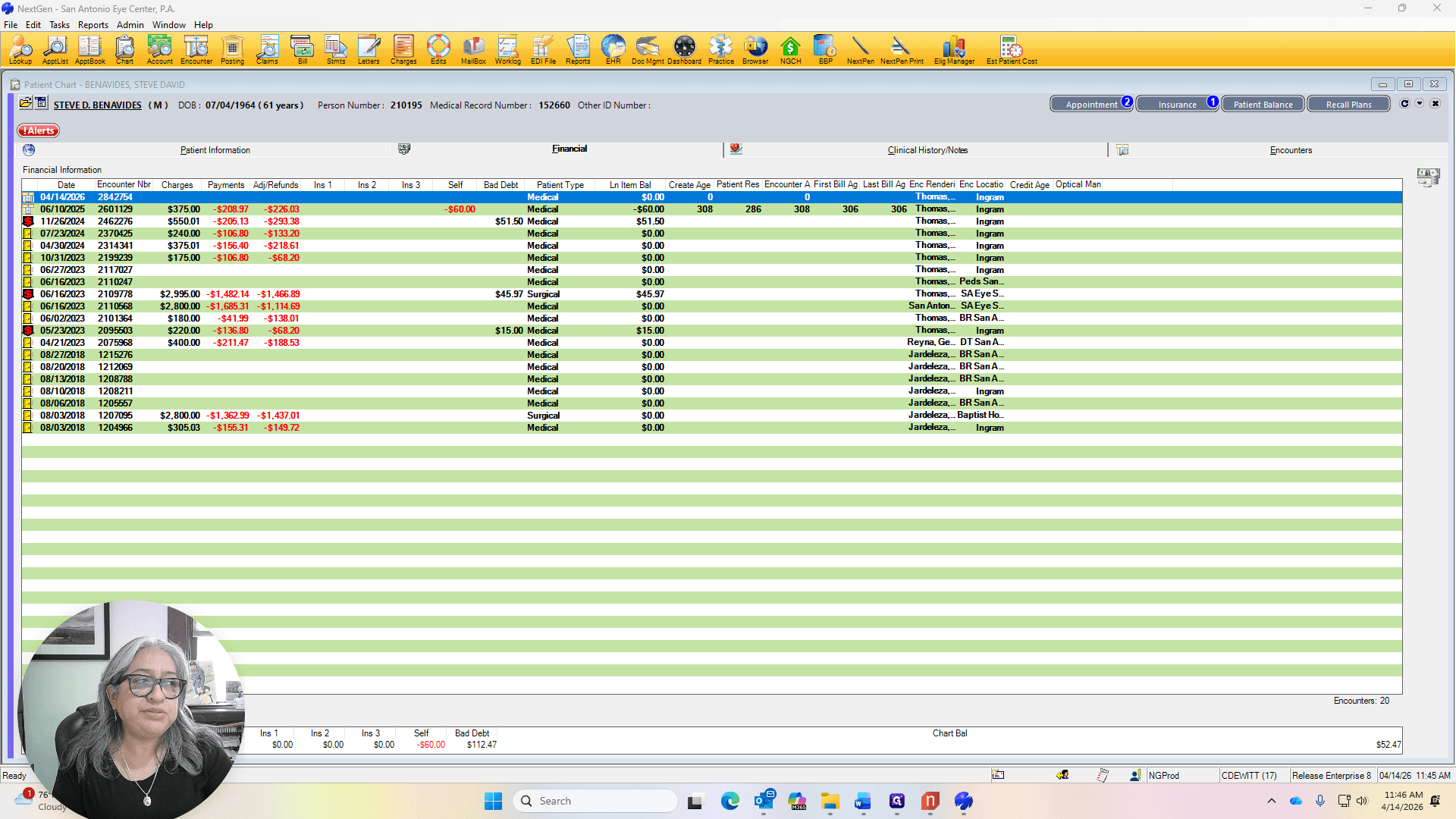Click the Recall Plans button
The height and width of the screenshot is (819, 1456).
[1348, 105]
